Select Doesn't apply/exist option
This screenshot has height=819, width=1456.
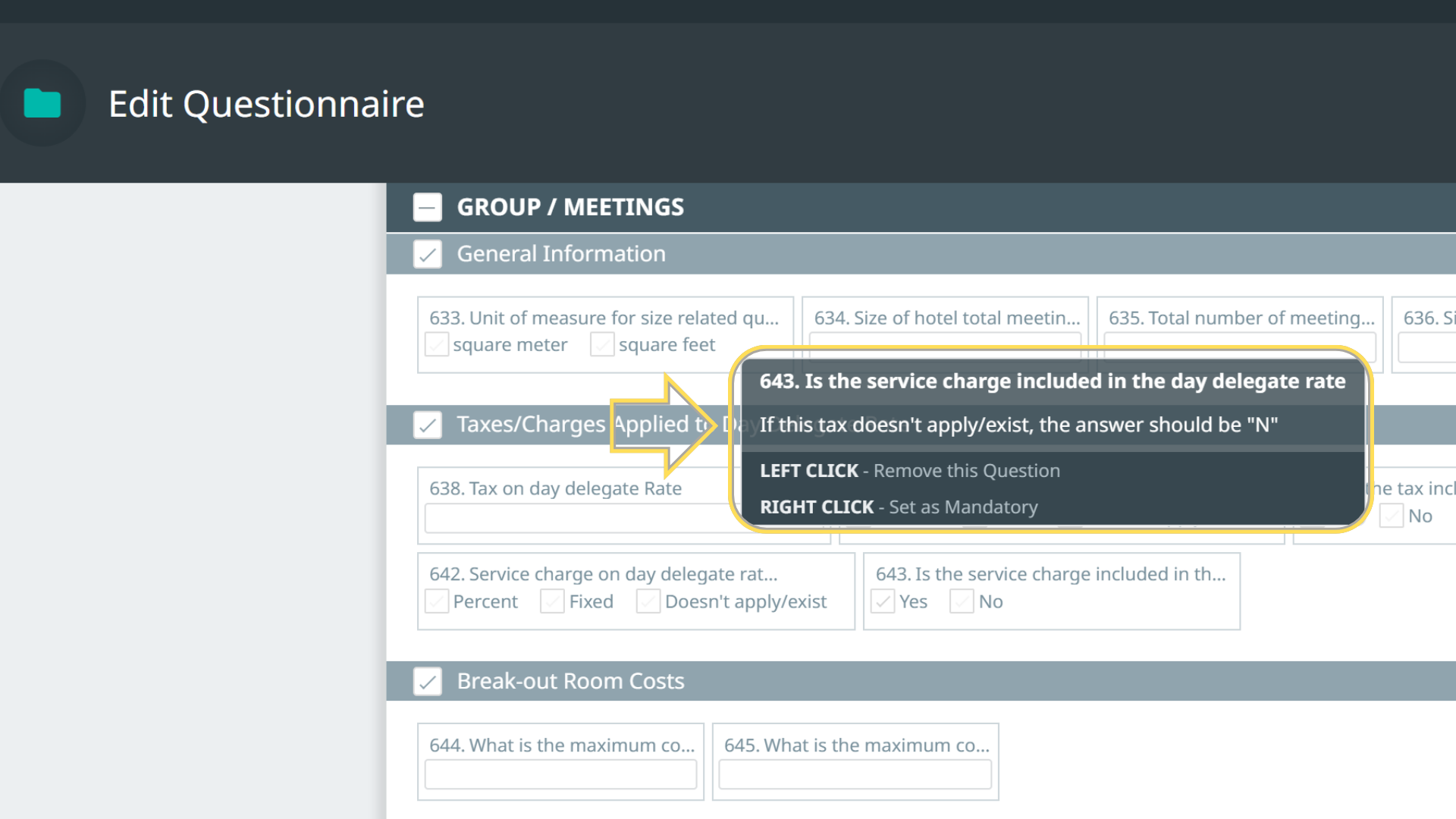pos(648,601)
